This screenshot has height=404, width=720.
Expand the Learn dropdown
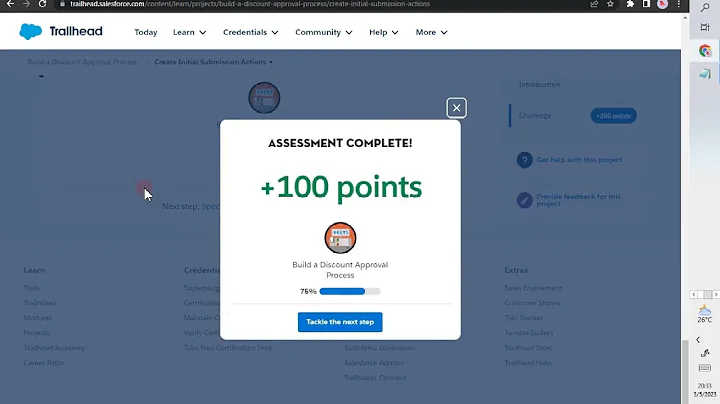coord(189,32)
